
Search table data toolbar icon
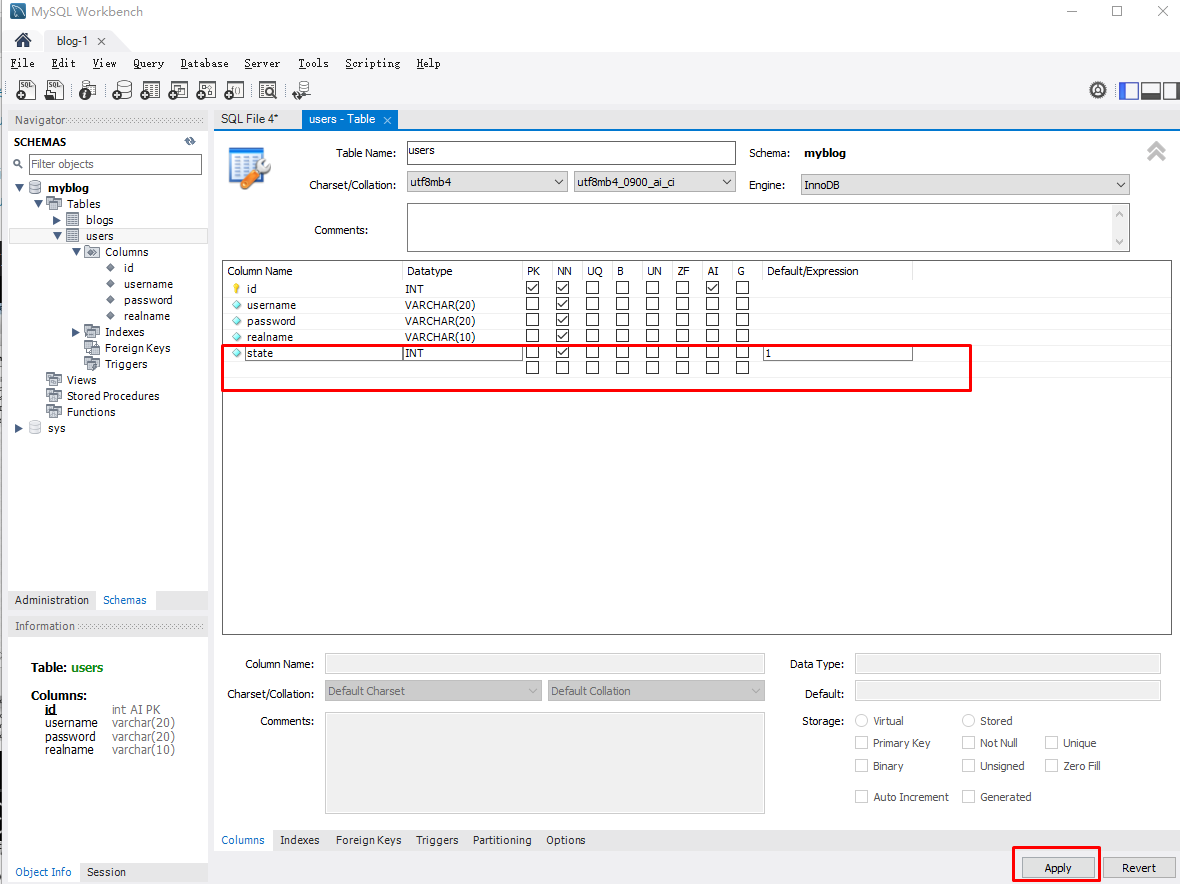pyautogui.click(x=268, y=90)
